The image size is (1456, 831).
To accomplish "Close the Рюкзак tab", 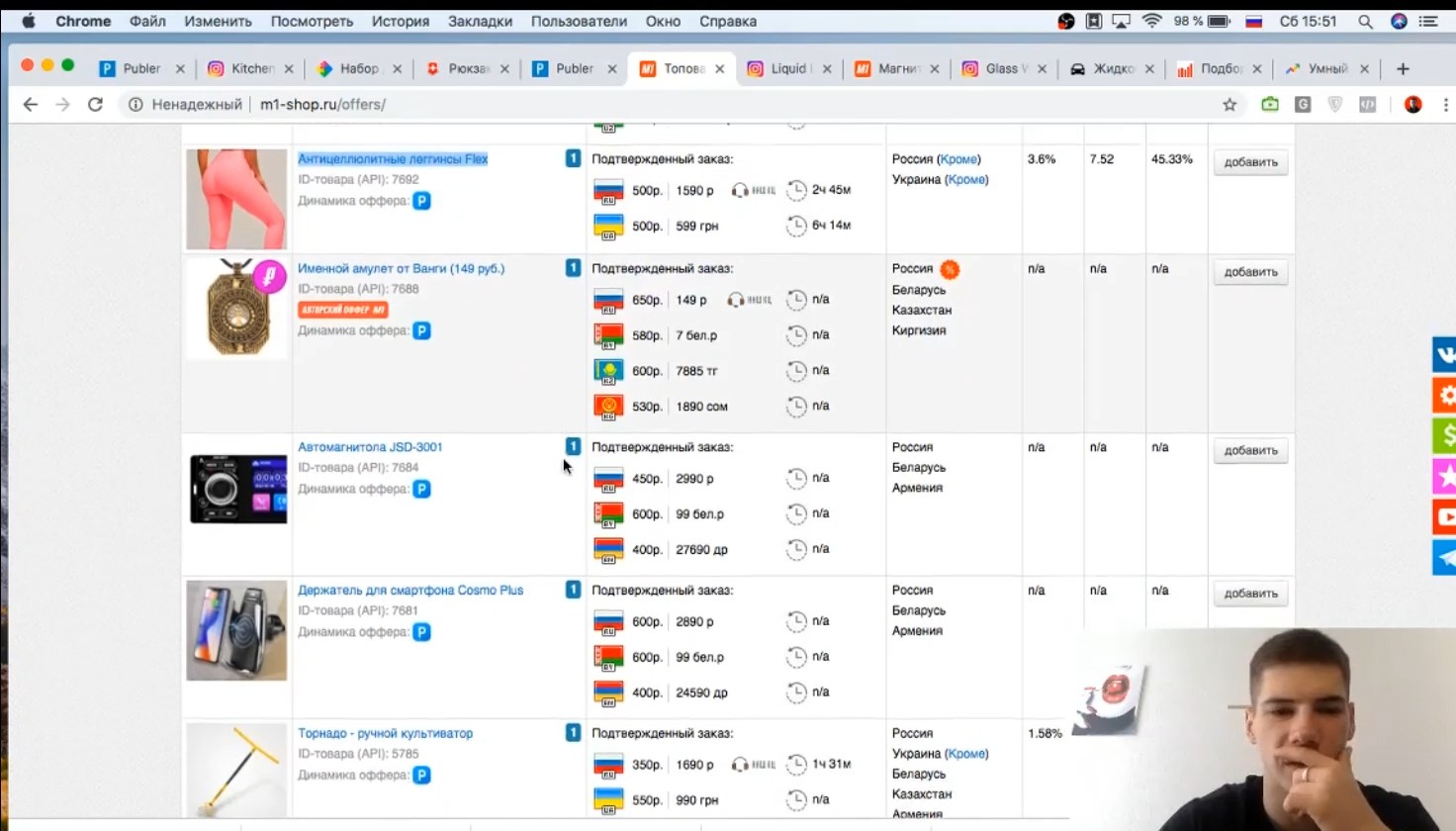I will point(504,69).
